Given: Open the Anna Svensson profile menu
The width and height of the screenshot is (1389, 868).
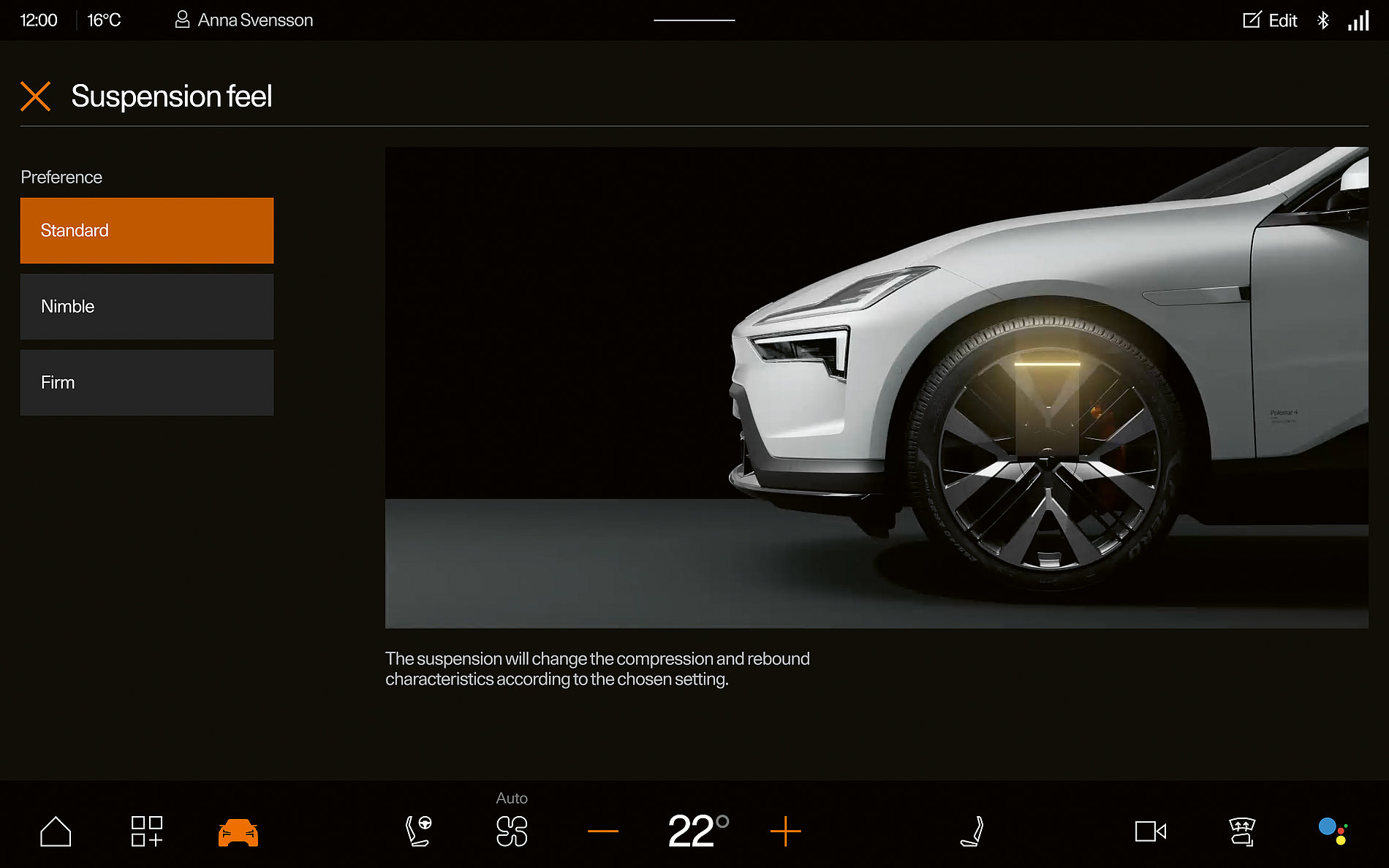Looking at the screenshot, I should click(x=244, y=20).
